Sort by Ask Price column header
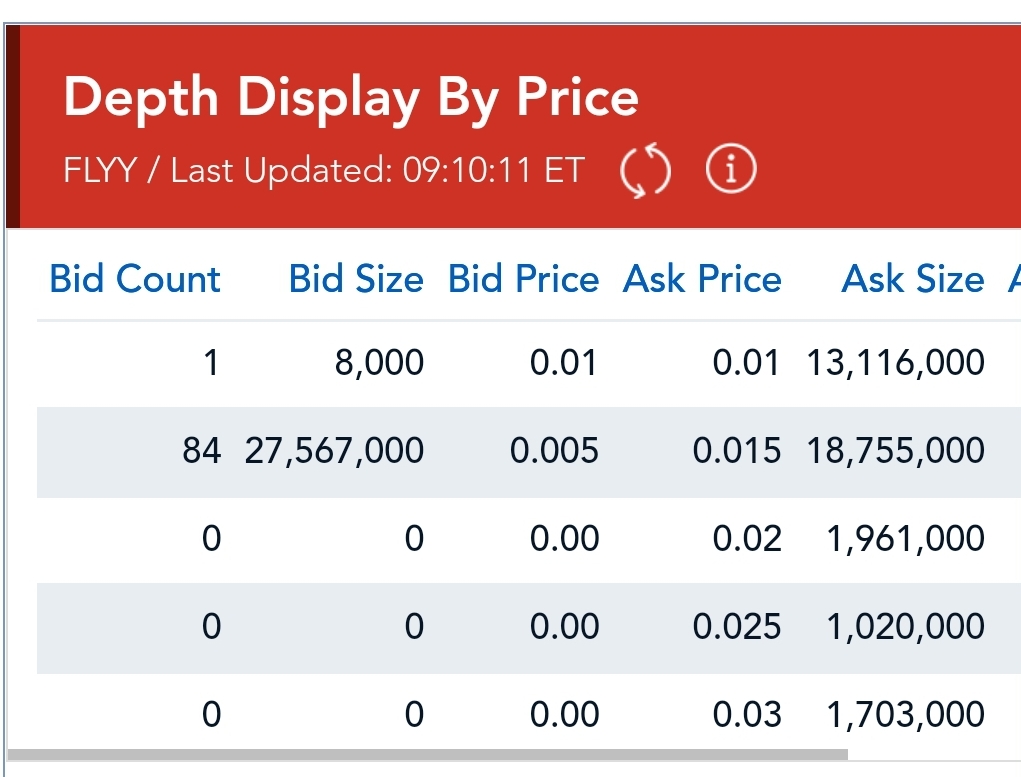 click(x=702, y=279)
